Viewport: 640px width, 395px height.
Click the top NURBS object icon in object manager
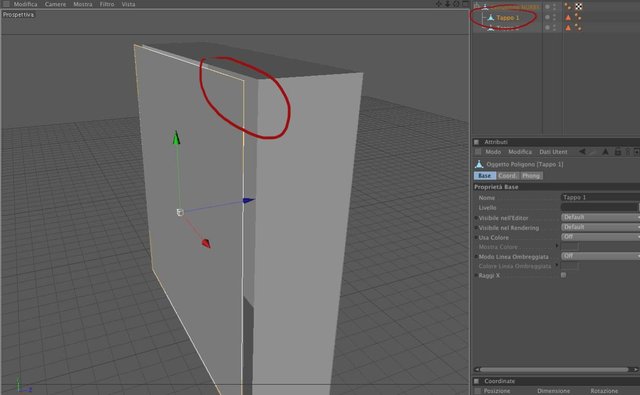point(485,7)
